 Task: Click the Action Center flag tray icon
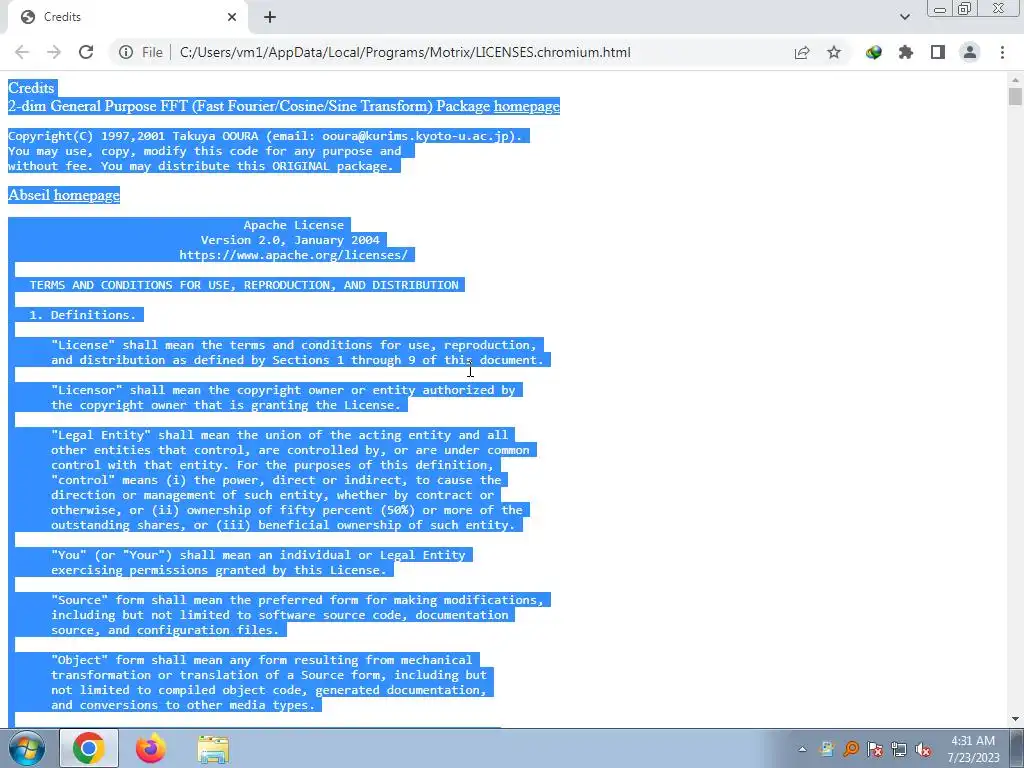point(875,749)
